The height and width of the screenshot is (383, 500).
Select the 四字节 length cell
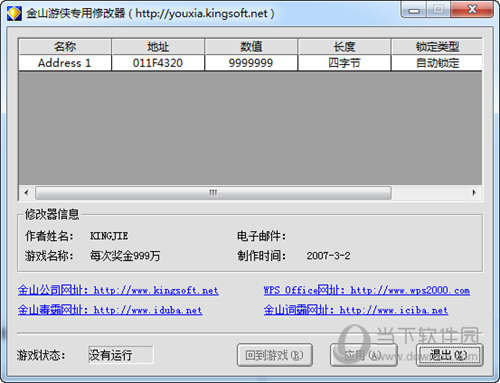click(x=344, y=63)
